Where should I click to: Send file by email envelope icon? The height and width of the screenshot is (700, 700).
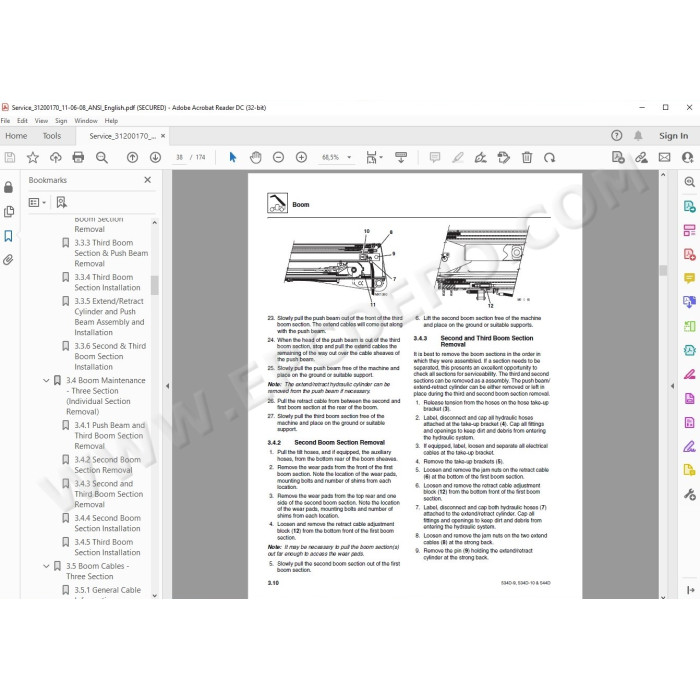(x=664, y=157)
